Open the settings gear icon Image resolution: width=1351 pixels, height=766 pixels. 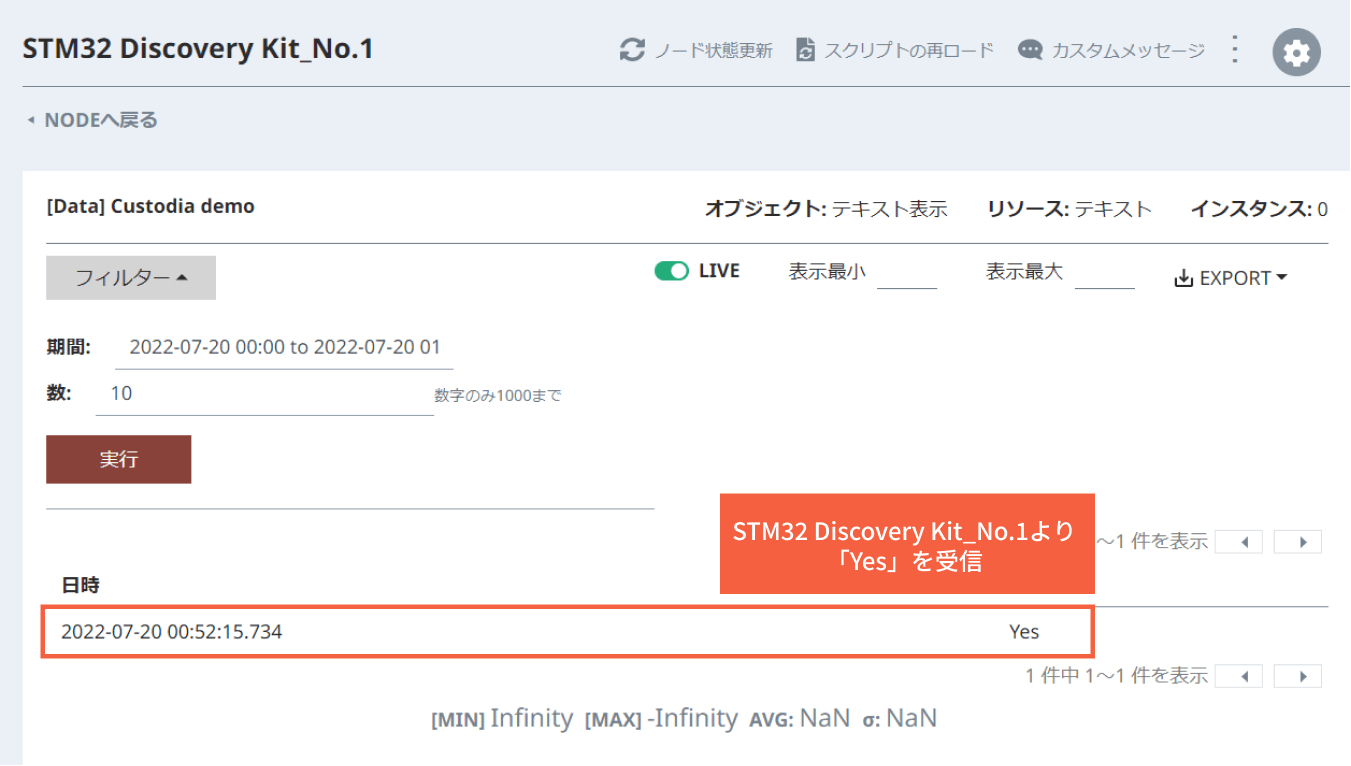[1296, 50]
